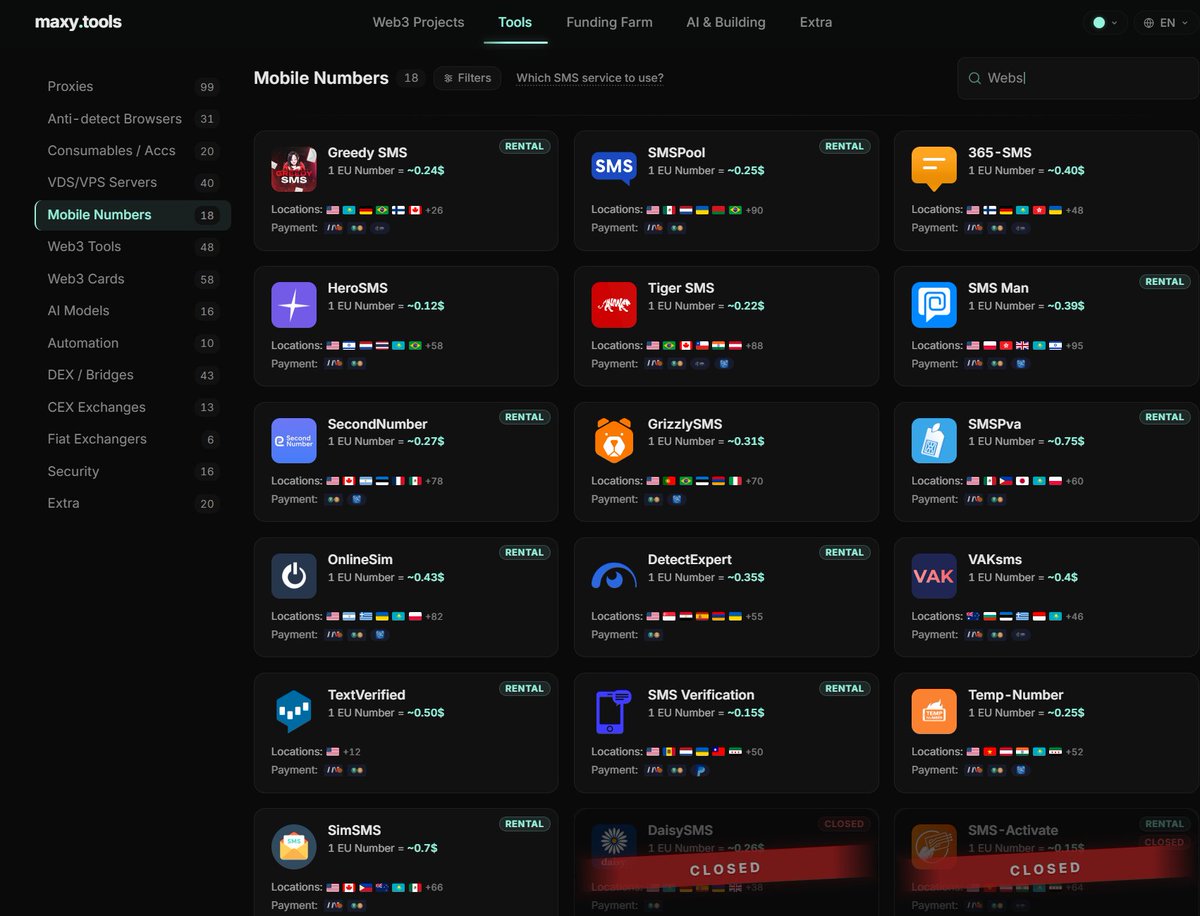Open VDS/VPS Servers category
1200x916 pixels.
[x=132, y=182]
